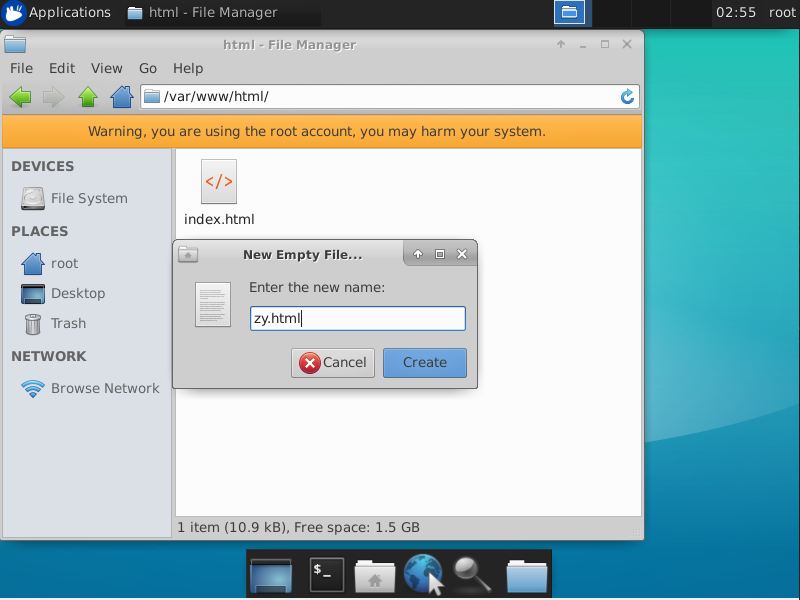Click File Manager title bar shade arrow

click(561, 44)
